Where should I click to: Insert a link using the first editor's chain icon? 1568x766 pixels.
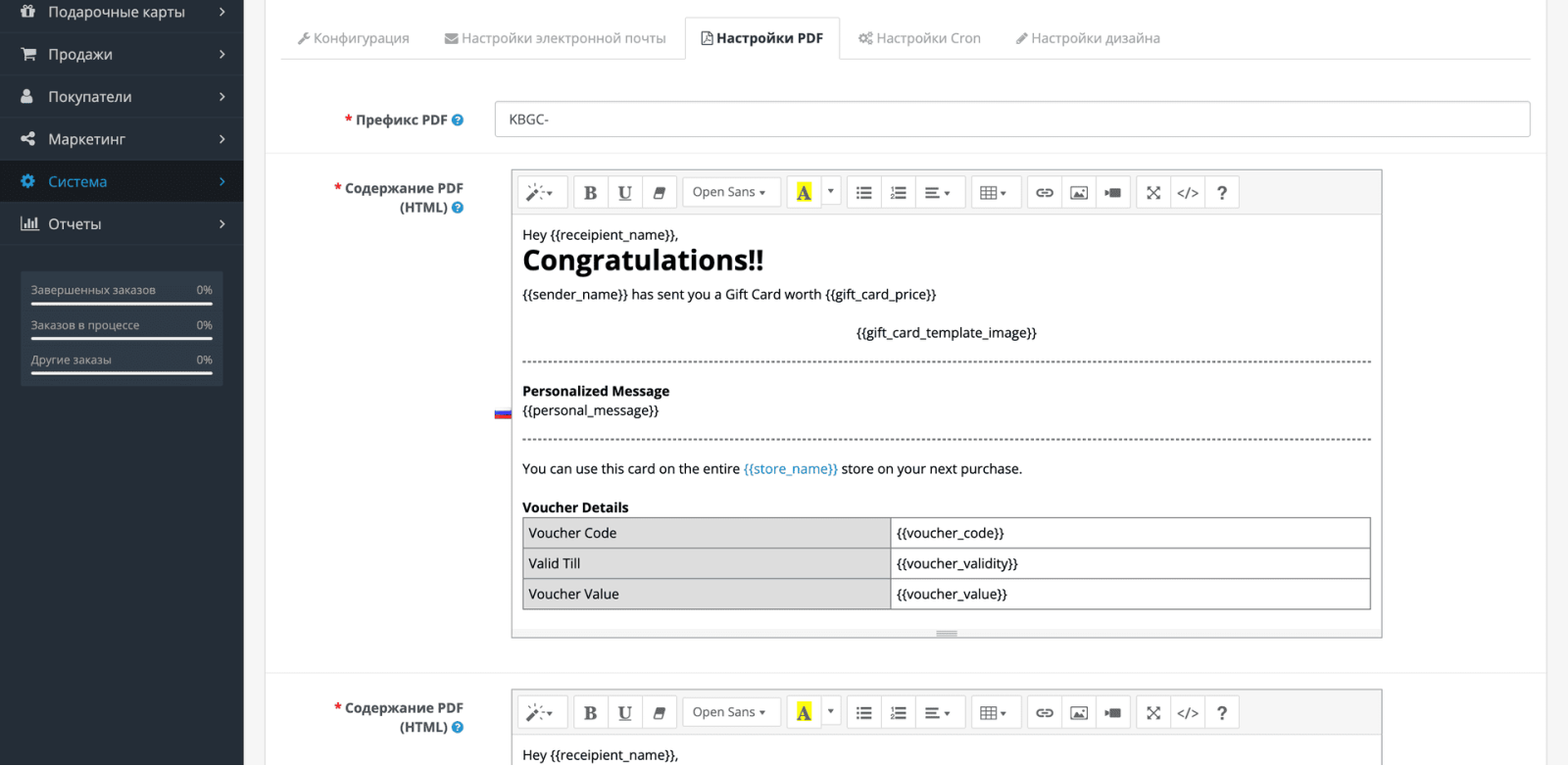pyautogui.click(x=1045, y=193)
